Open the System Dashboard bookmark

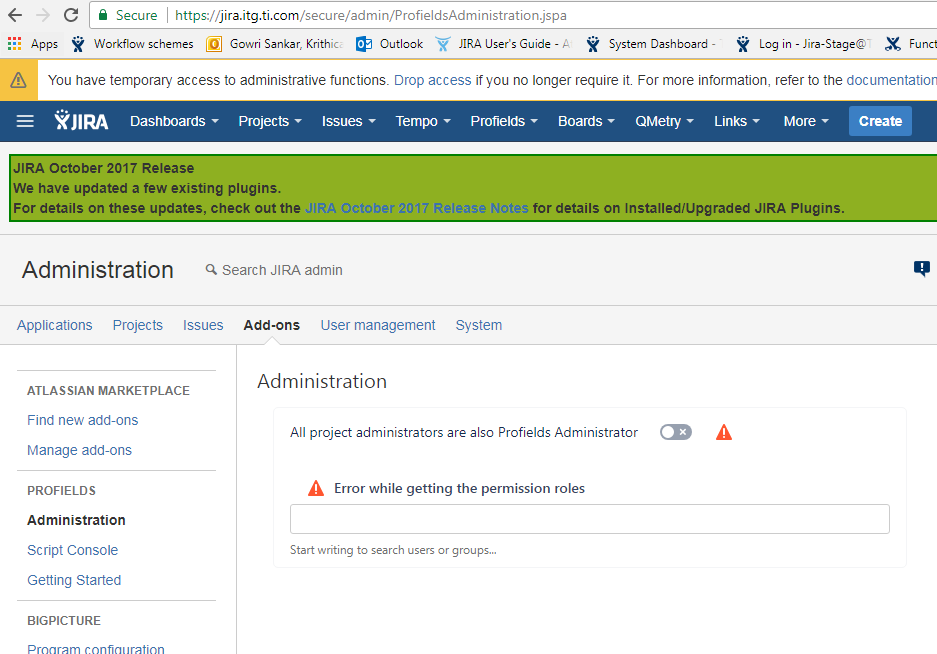pos(654,44)
